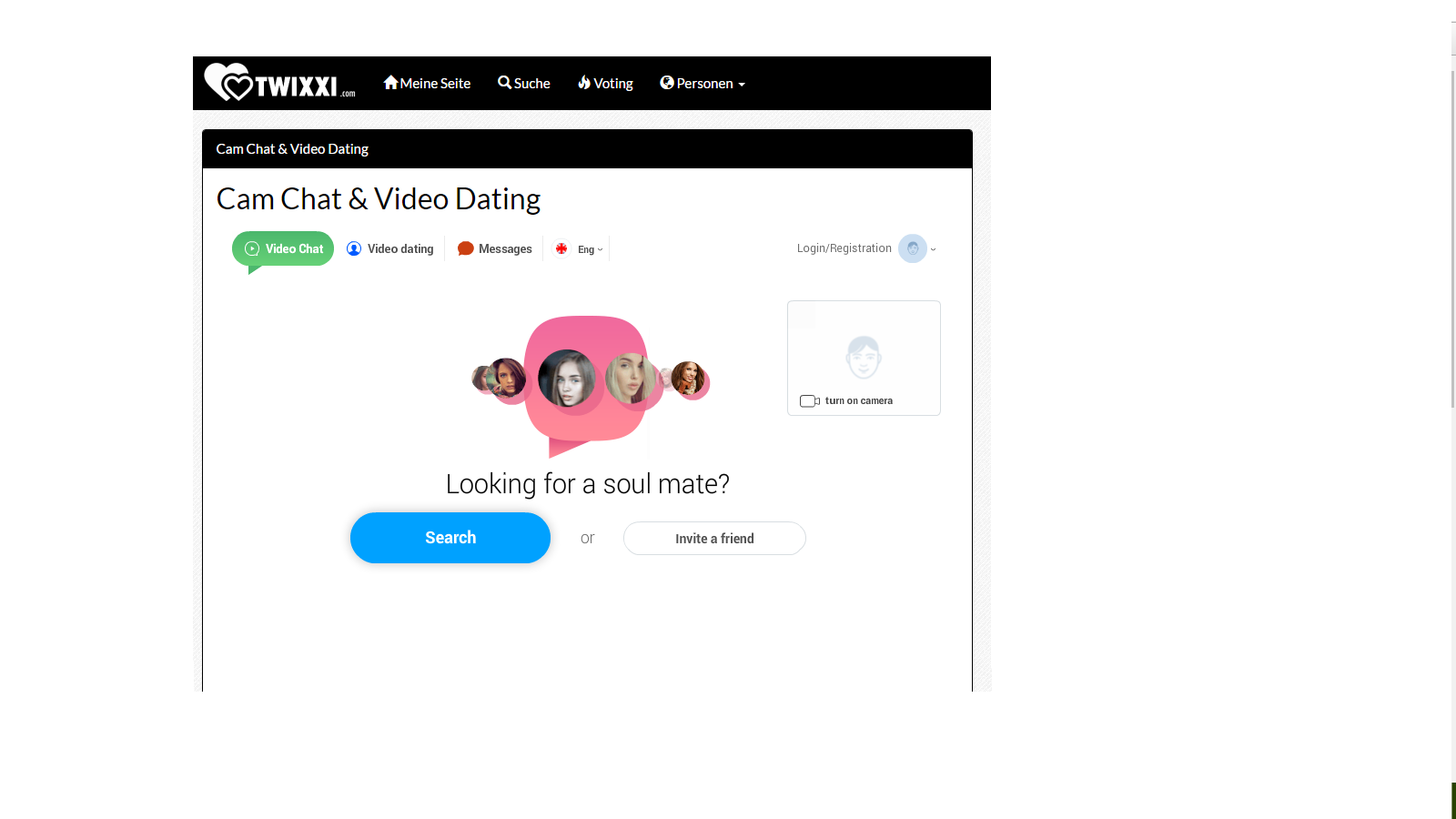Click the red speech bubble Messages icon
1456x819 pixels.
(x=466, y=248)
